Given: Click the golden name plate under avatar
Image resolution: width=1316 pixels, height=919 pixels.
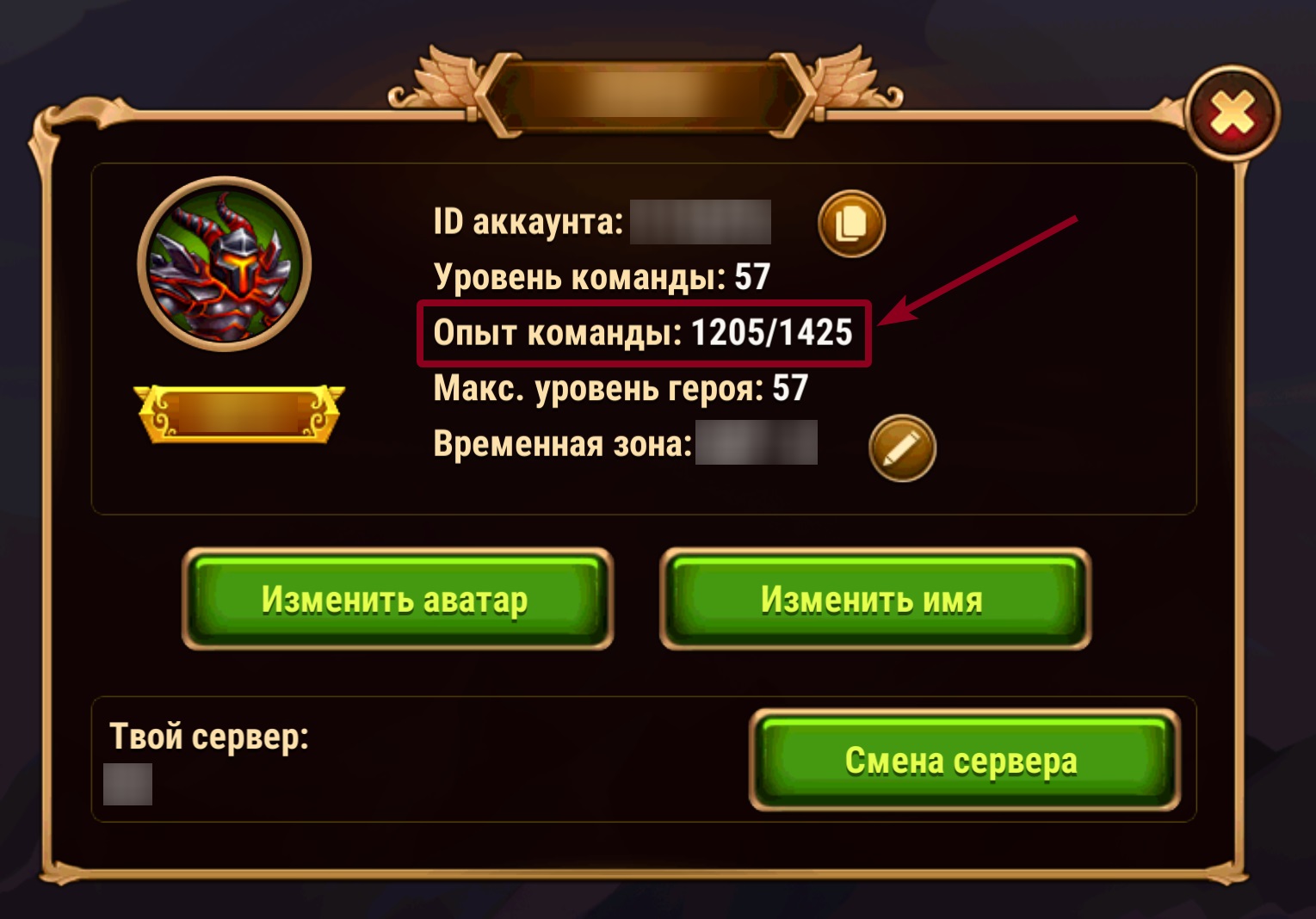Looking at the screenshot, I should pyautogui.click(x=239, y=414).
